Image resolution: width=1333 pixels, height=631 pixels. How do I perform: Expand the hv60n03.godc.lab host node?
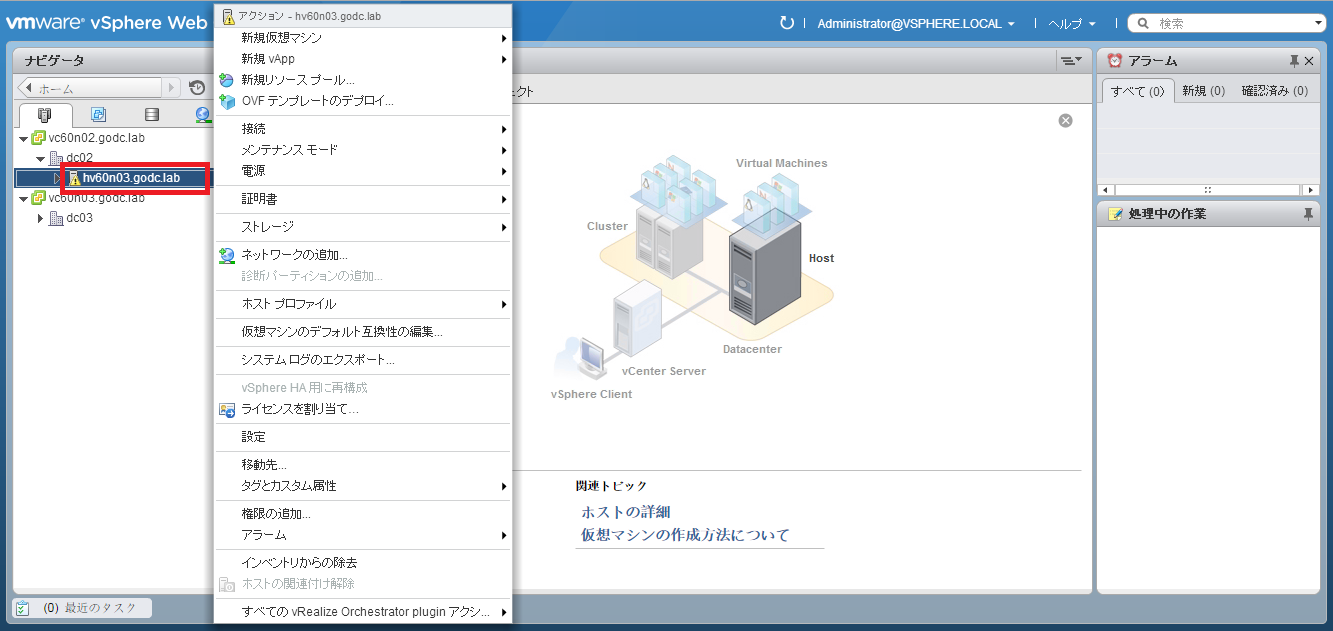point(57,178)
